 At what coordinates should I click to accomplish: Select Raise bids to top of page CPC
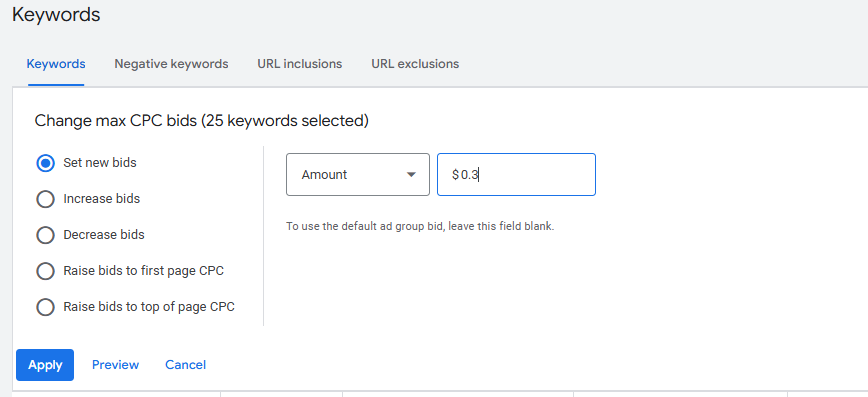click(45, 307)
